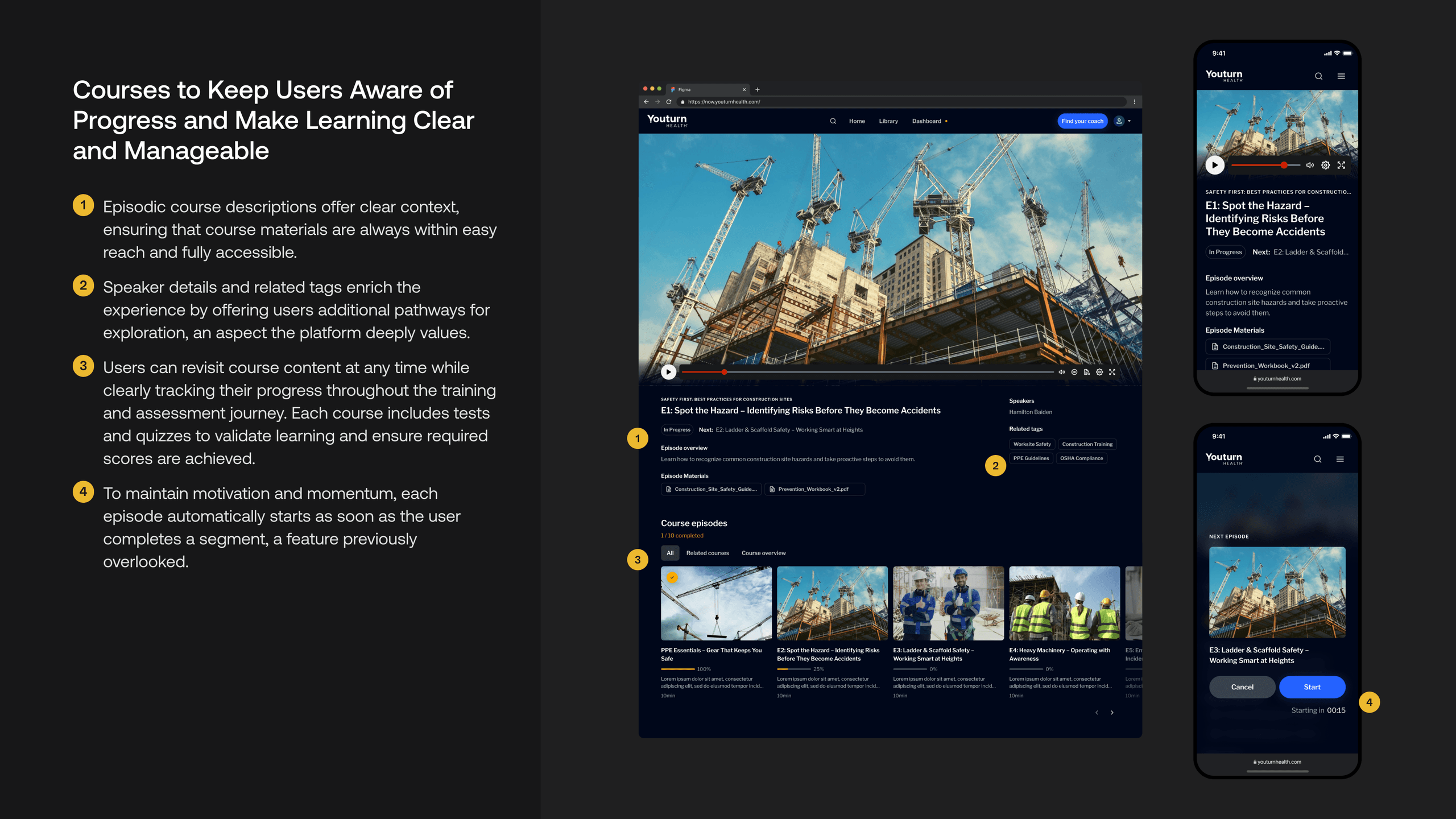Tap the hamburger menu on the mobile player
This screenshot has height=819, width=1456.
pyautogui.click(x=1341, y=76)
